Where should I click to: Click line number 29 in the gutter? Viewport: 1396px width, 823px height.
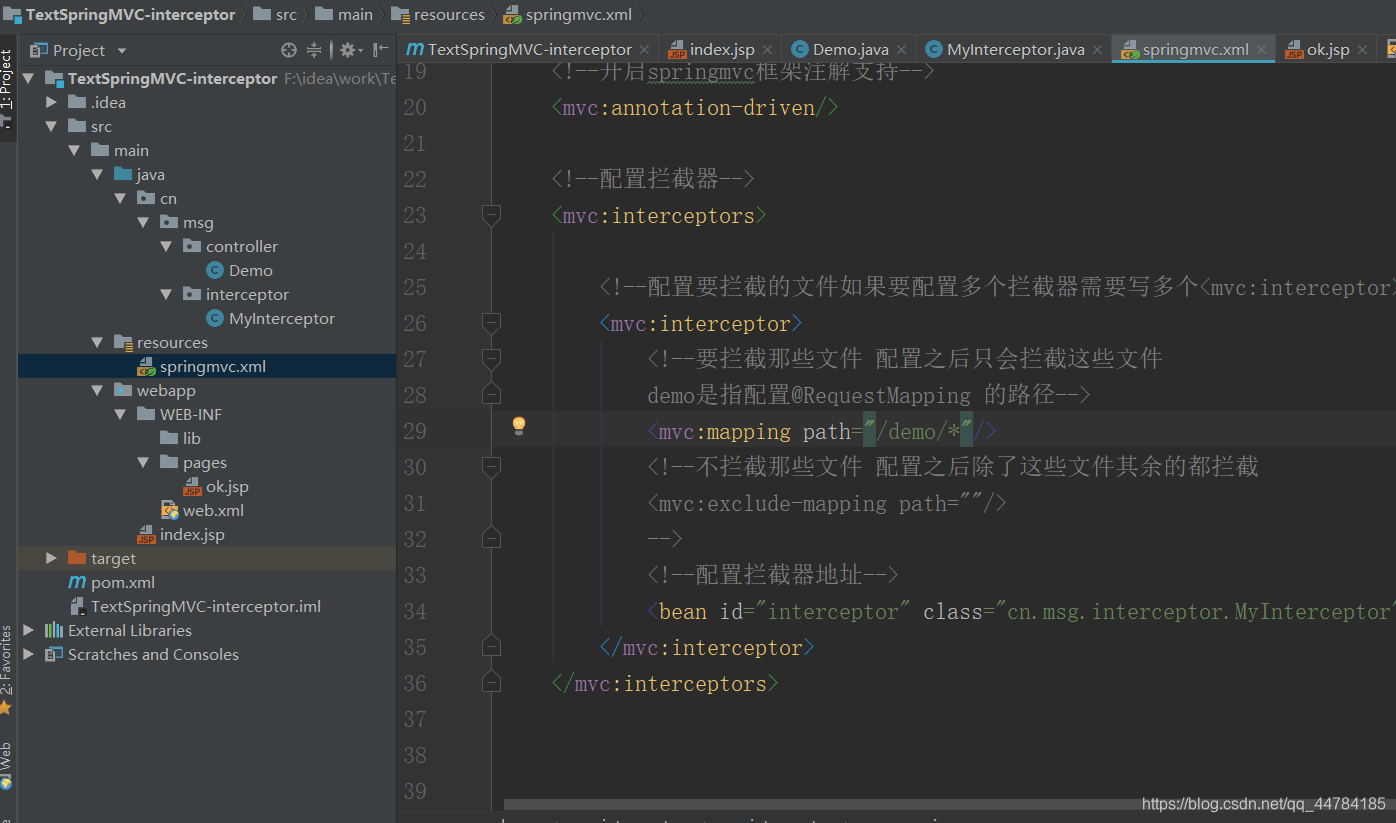pyautogui.click(x=414, y=431)
